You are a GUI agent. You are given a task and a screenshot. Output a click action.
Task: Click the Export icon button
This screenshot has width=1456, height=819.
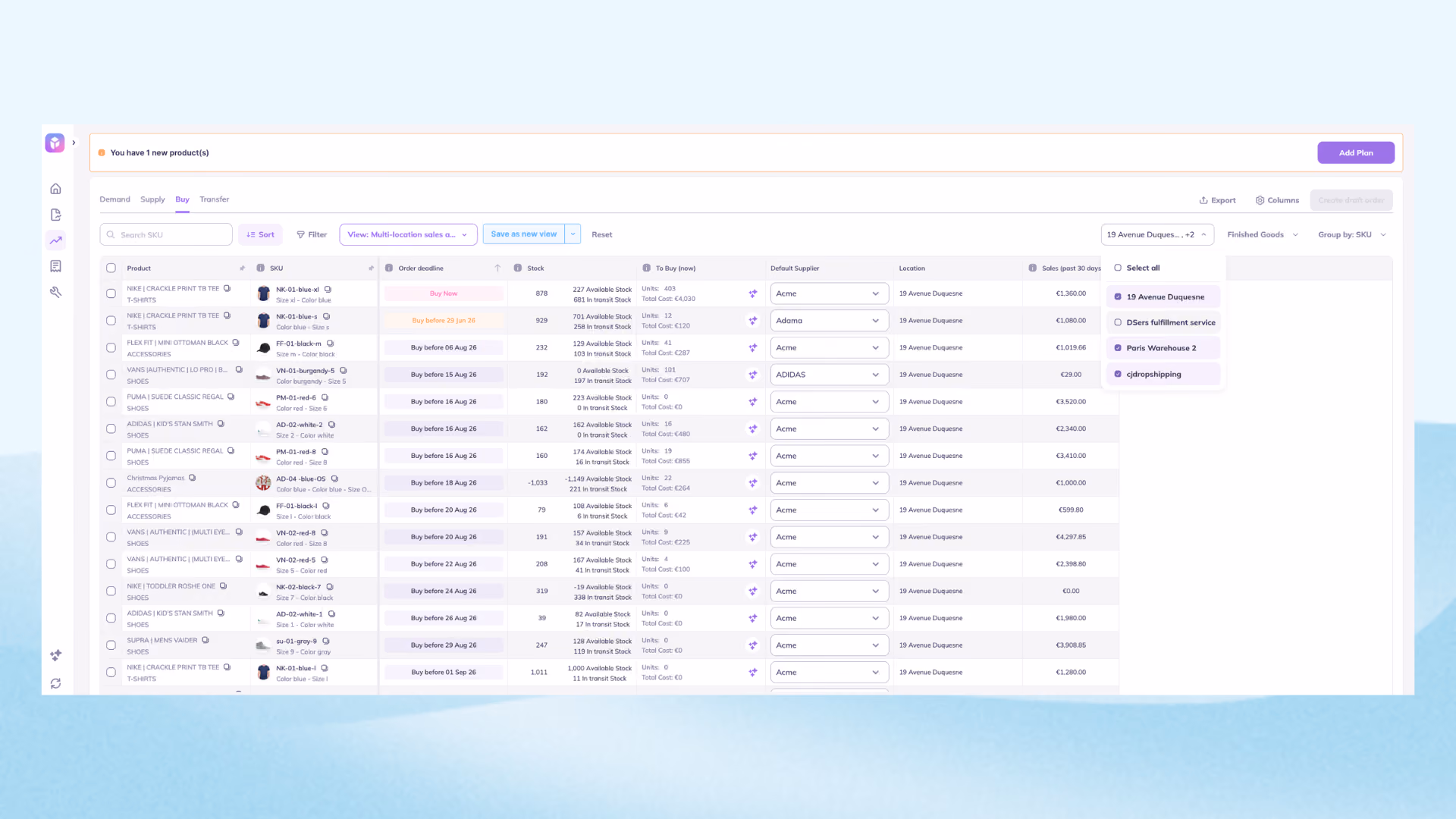1217,200
